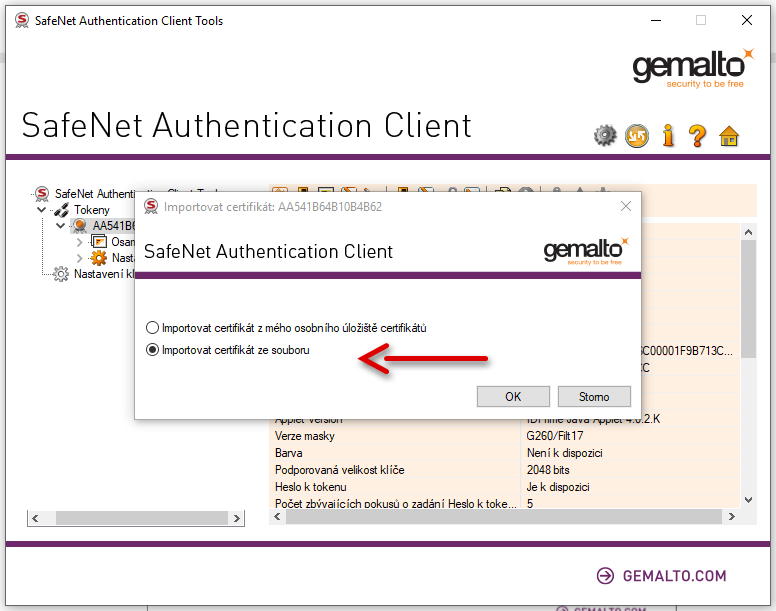Select the Není k dispozici value
Viewport: 776px width, 611px height.
[x=564, y=453]
